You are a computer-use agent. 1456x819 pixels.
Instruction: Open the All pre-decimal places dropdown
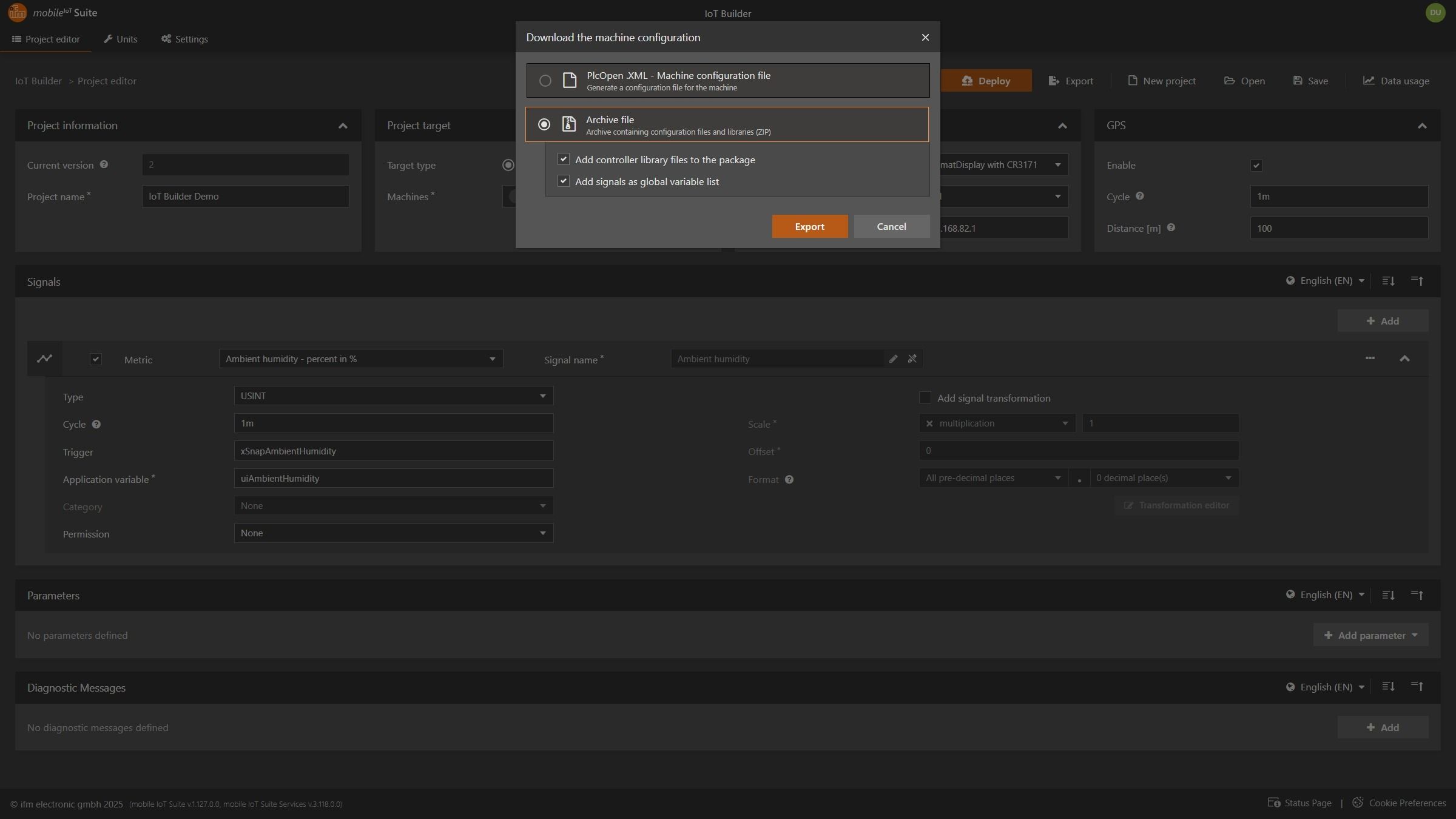(994, 478)
